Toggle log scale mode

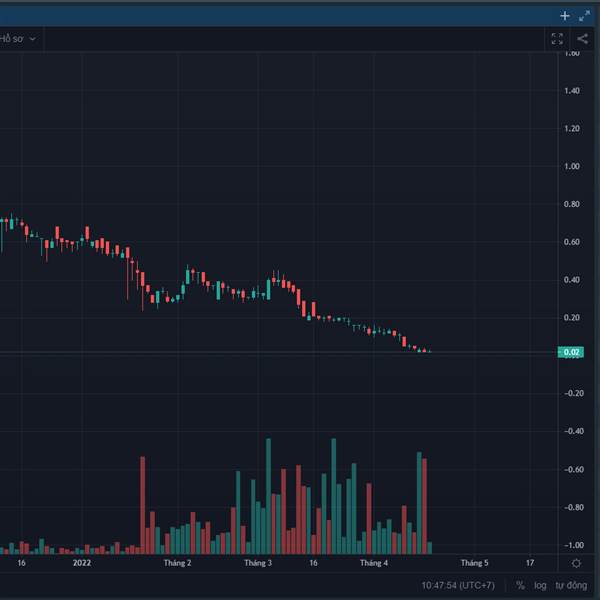540,585
